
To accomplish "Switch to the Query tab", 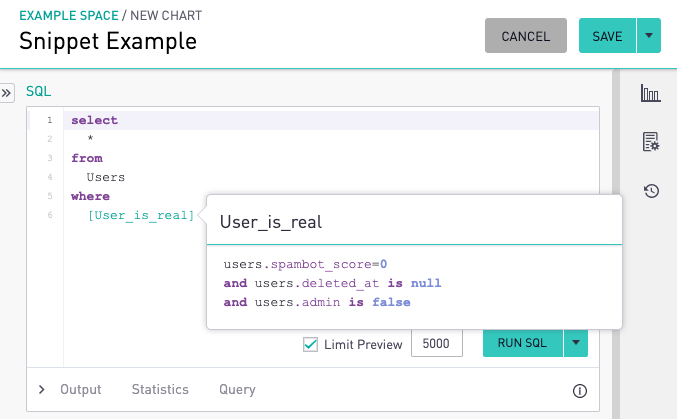I will click(x=237, y=390).
